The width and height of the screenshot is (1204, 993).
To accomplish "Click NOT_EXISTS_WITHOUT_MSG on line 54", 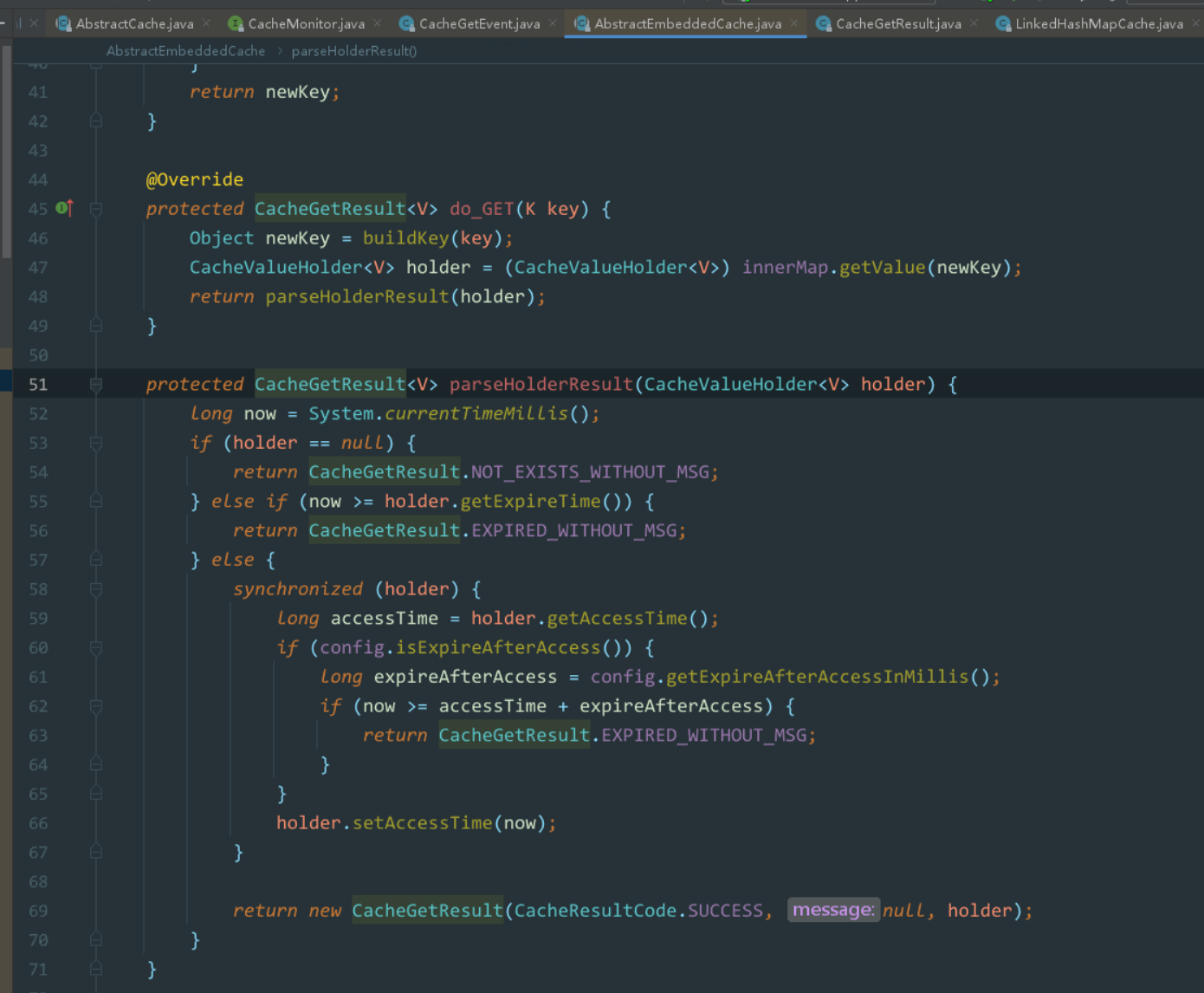I will [x=590, y=472].
